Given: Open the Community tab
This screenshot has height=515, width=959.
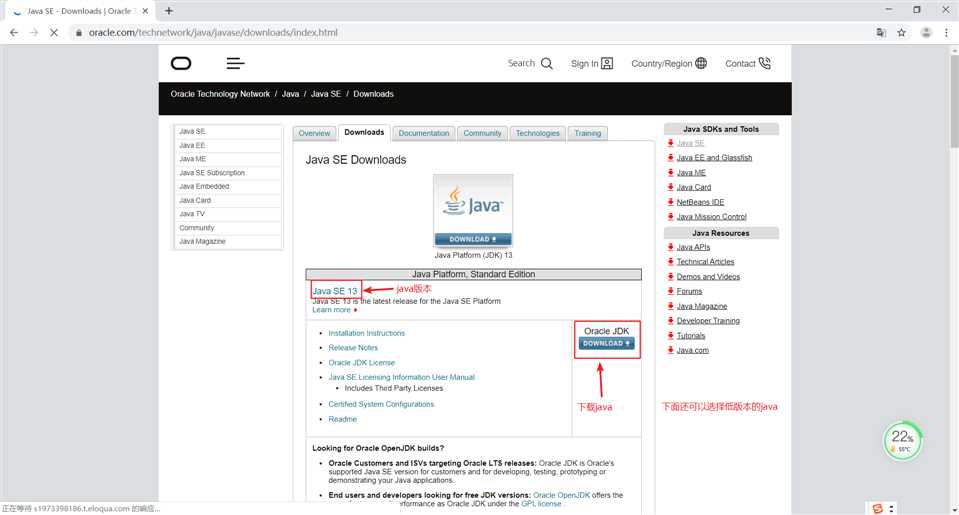Looking at the screenshot, I should tap(482, 133).
